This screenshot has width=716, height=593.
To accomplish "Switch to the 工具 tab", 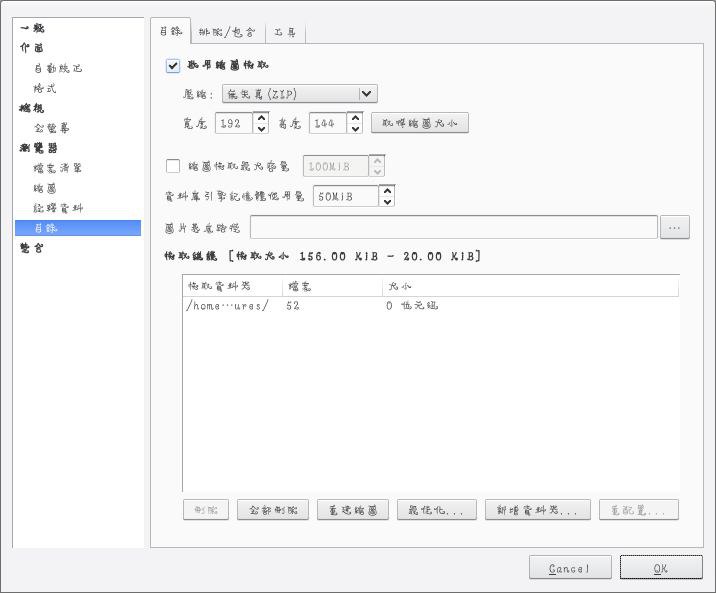I will point(285,32).
